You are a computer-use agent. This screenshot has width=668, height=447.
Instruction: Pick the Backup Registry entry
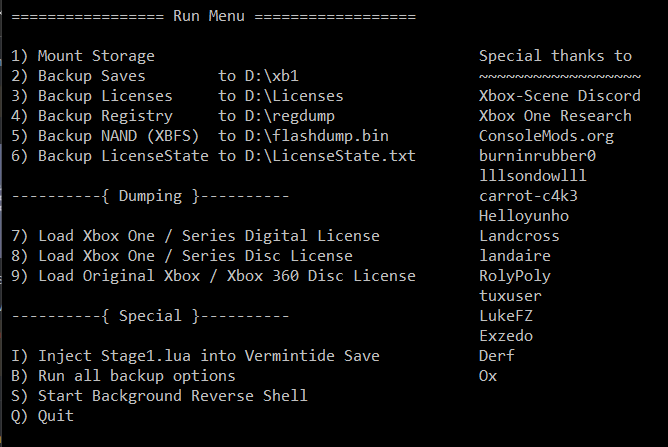(173, 116)
